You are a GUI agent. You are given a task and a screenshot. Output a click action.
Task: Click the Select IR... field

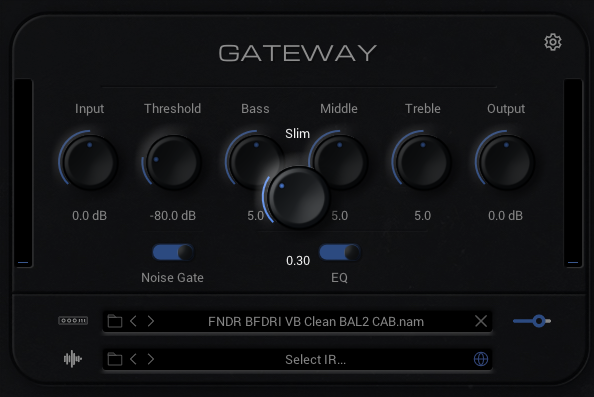click(297, 359)
